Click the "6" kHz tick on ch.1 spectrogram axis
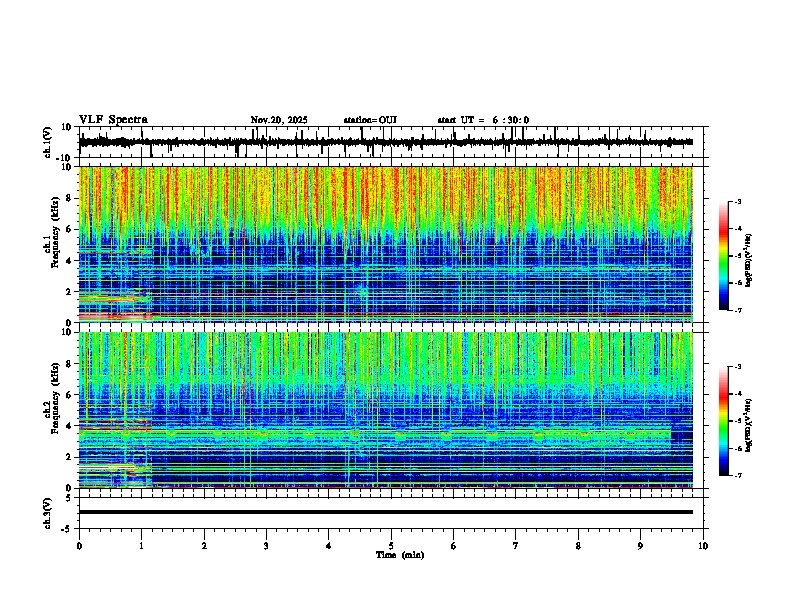The height and width of the screenshot is (612, 792). (x=69, y=229)
